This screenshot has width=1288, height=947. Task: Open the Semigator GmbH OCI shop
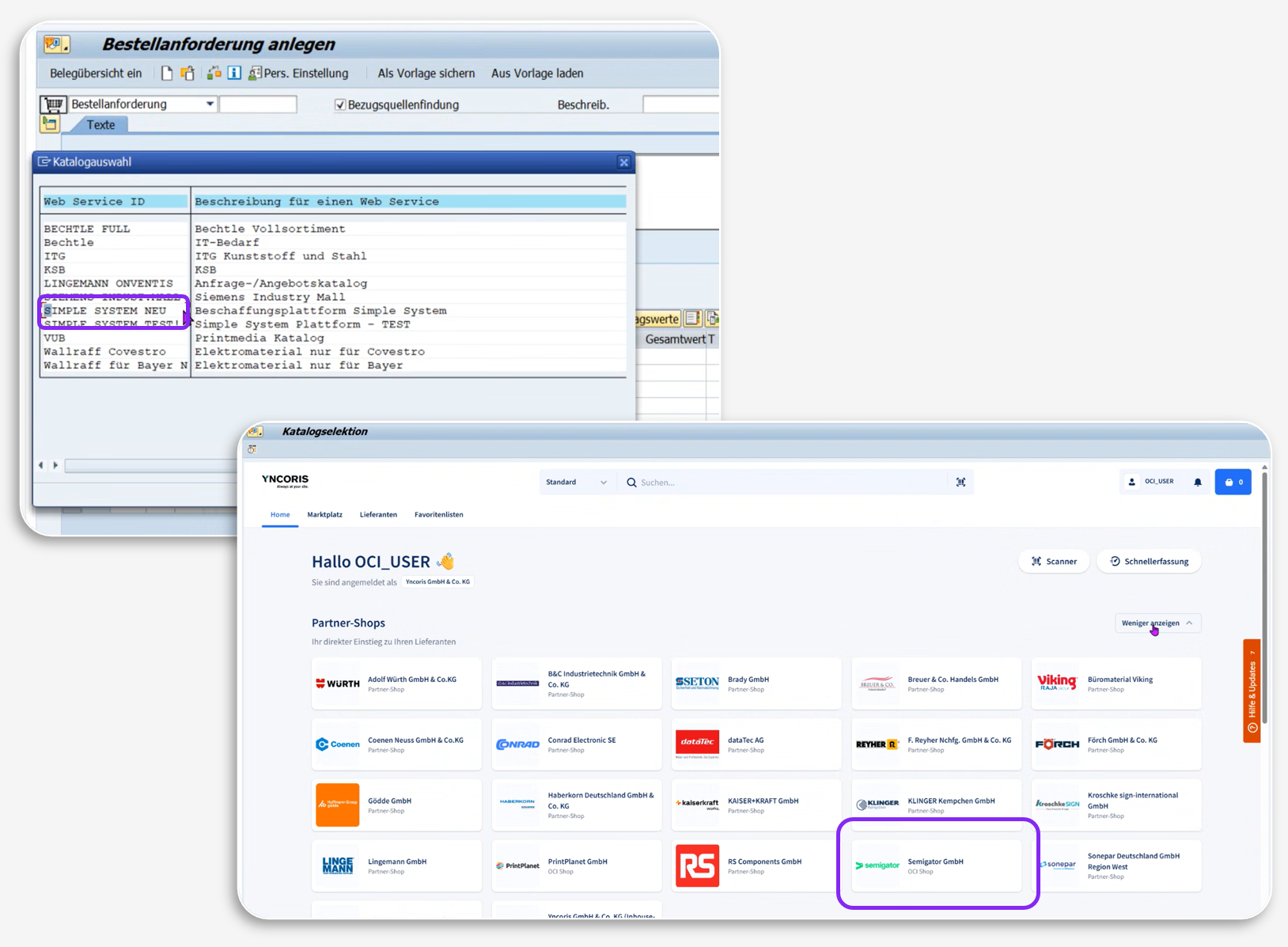tap(937, 866)
